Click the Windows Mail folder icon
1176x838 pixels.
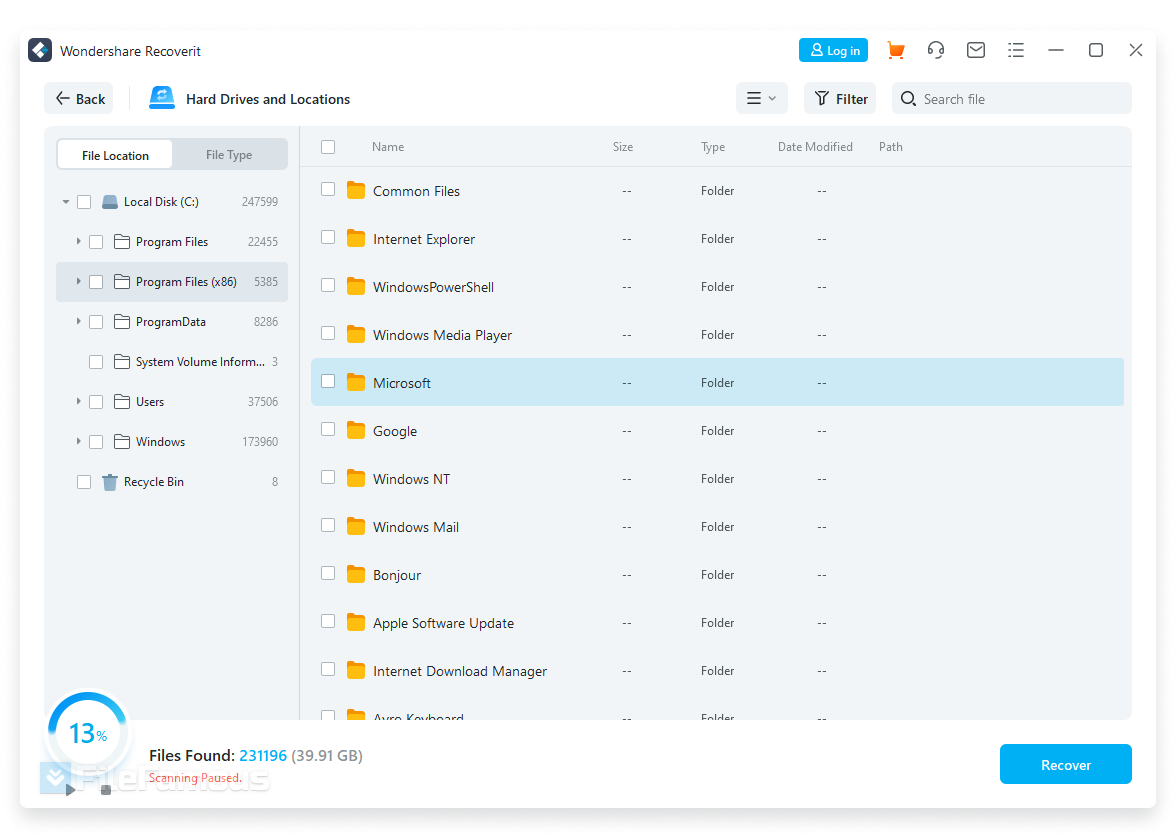356,527
